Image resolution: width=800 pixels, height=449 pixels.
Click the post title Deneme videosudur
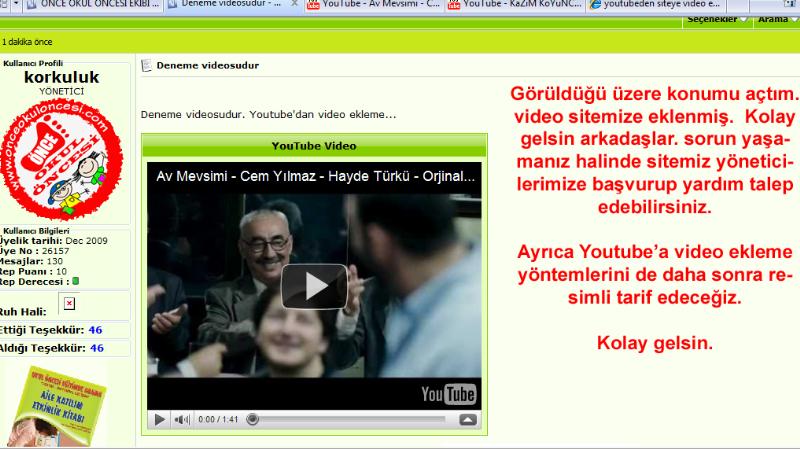pos(208,65)
